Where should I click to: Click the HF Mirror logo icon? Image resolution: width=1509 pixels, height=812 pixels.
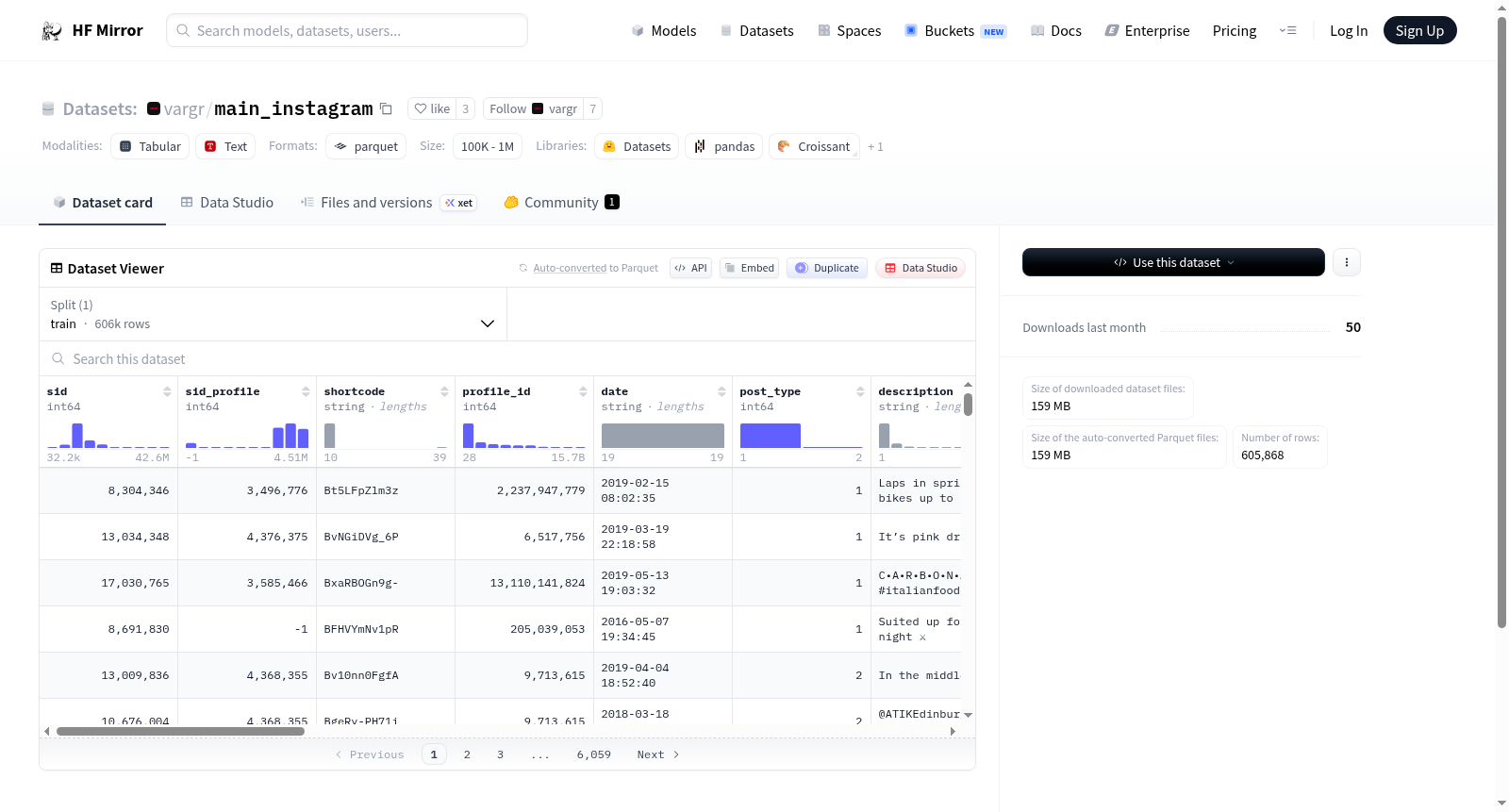point(52,31)
